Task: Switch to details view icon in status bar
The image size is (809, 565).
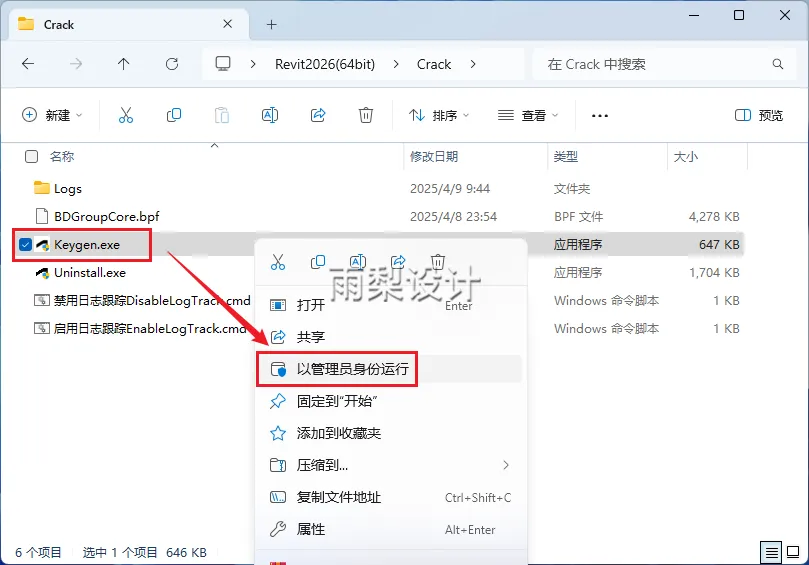Action: tap(771, 553)
